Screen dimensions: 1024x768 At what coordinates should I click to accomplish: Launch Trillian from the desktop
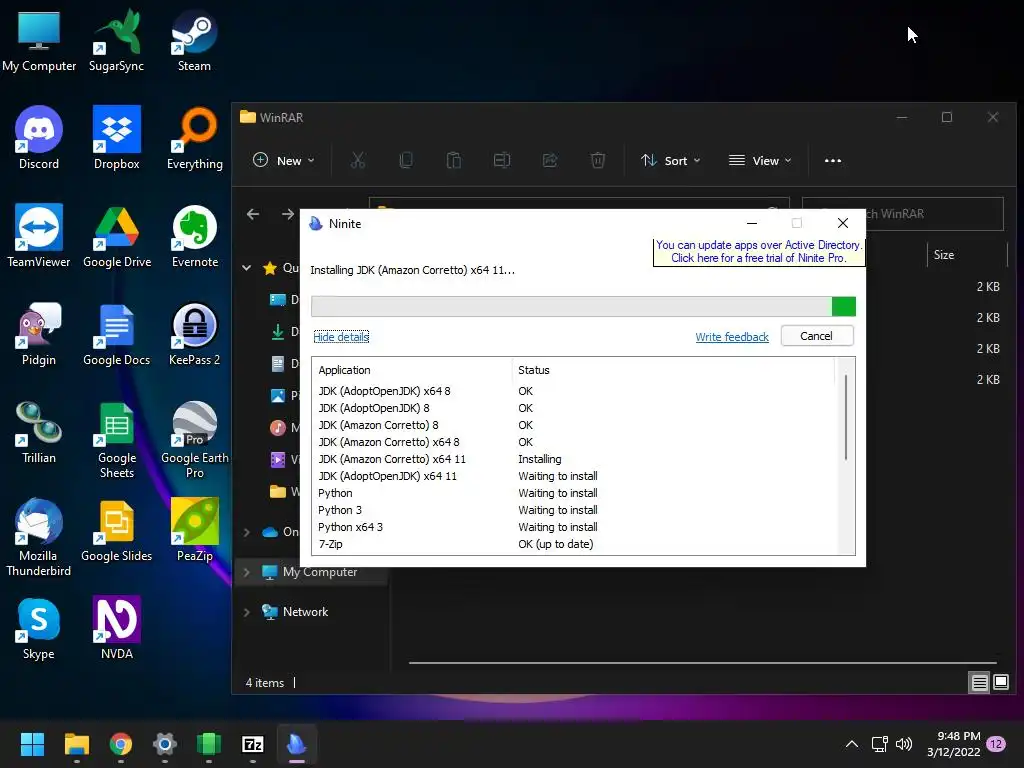coord(39,432)
